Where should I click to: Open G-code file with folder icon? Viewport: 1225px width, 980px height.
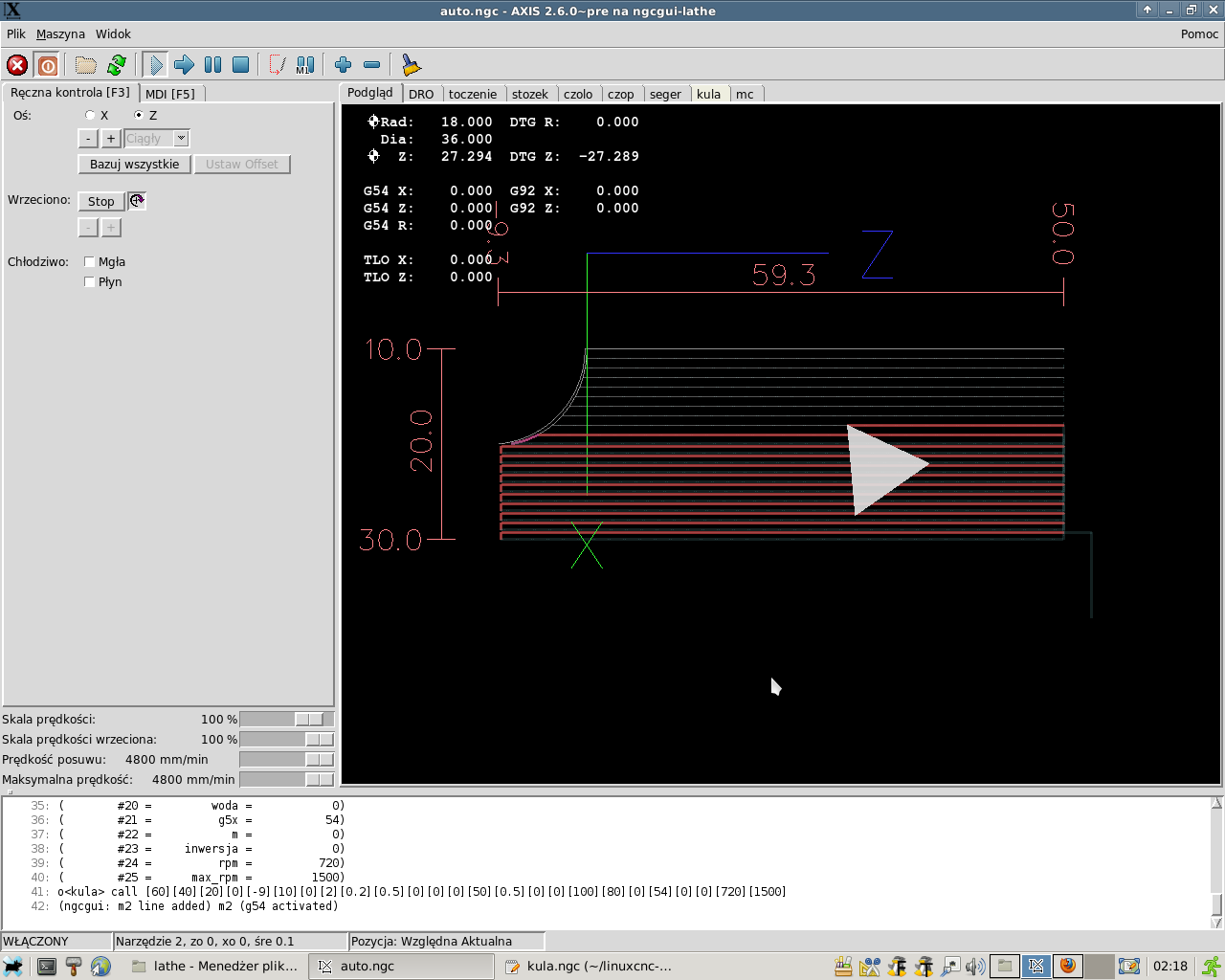(x=86, y=65)
